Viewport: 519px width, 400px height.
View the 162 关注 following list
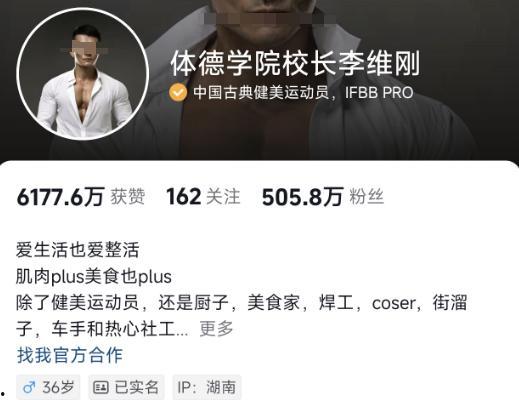tap(203, 197)
